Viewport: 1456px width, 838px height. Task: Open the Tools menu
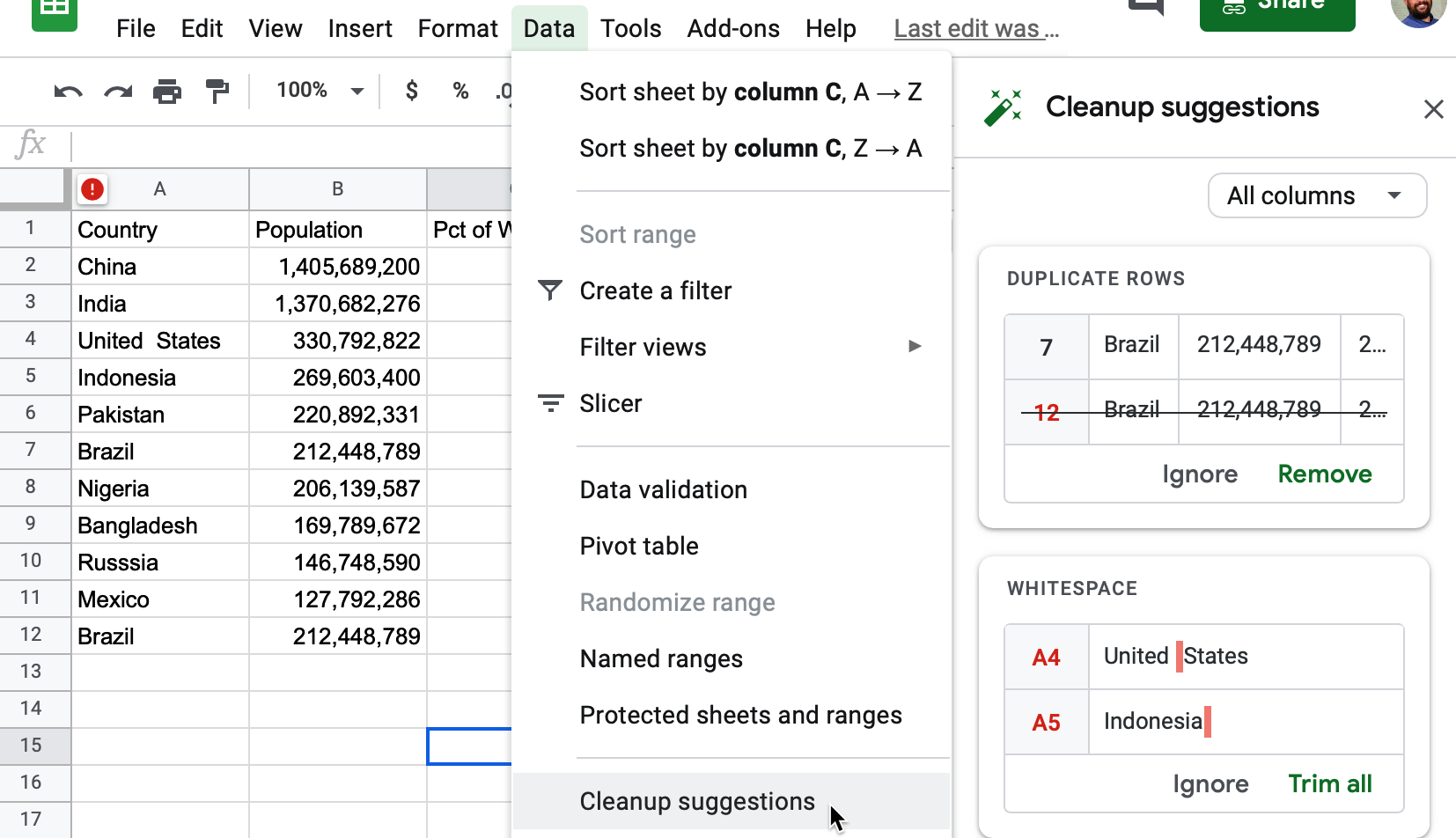[x=630, y=29]
